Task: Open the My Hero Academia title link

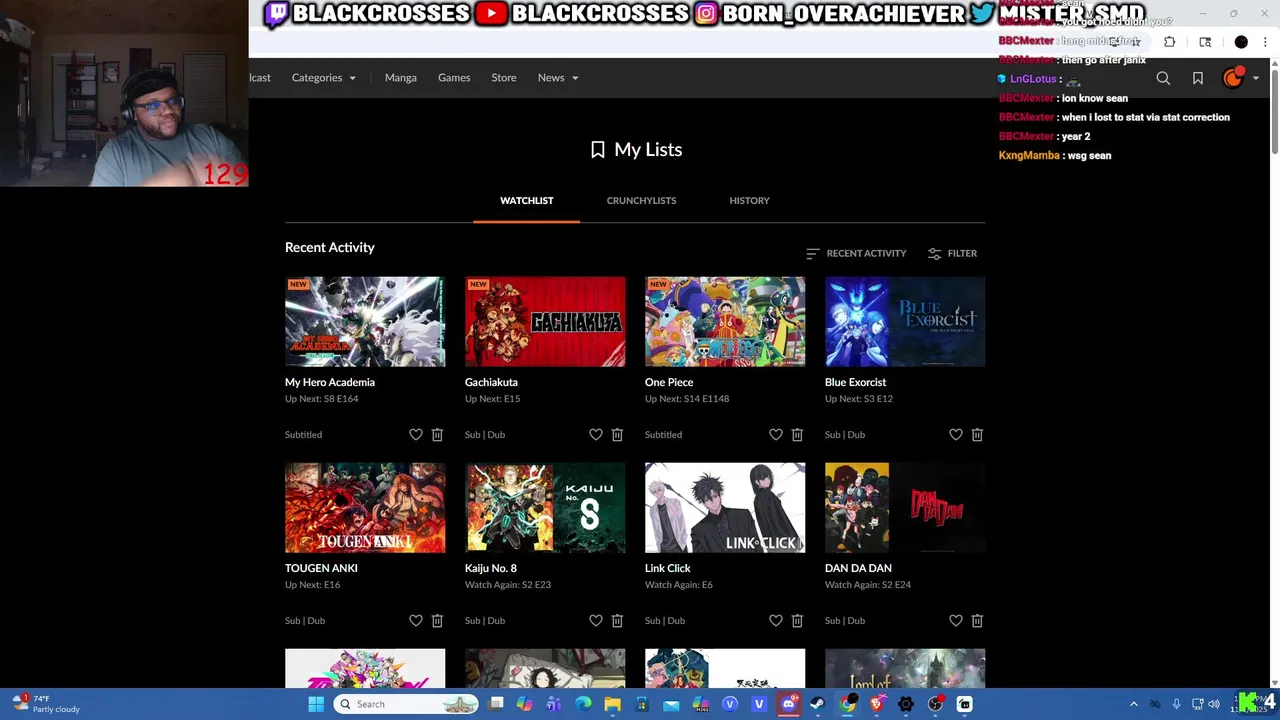Action: coord(330,382)
